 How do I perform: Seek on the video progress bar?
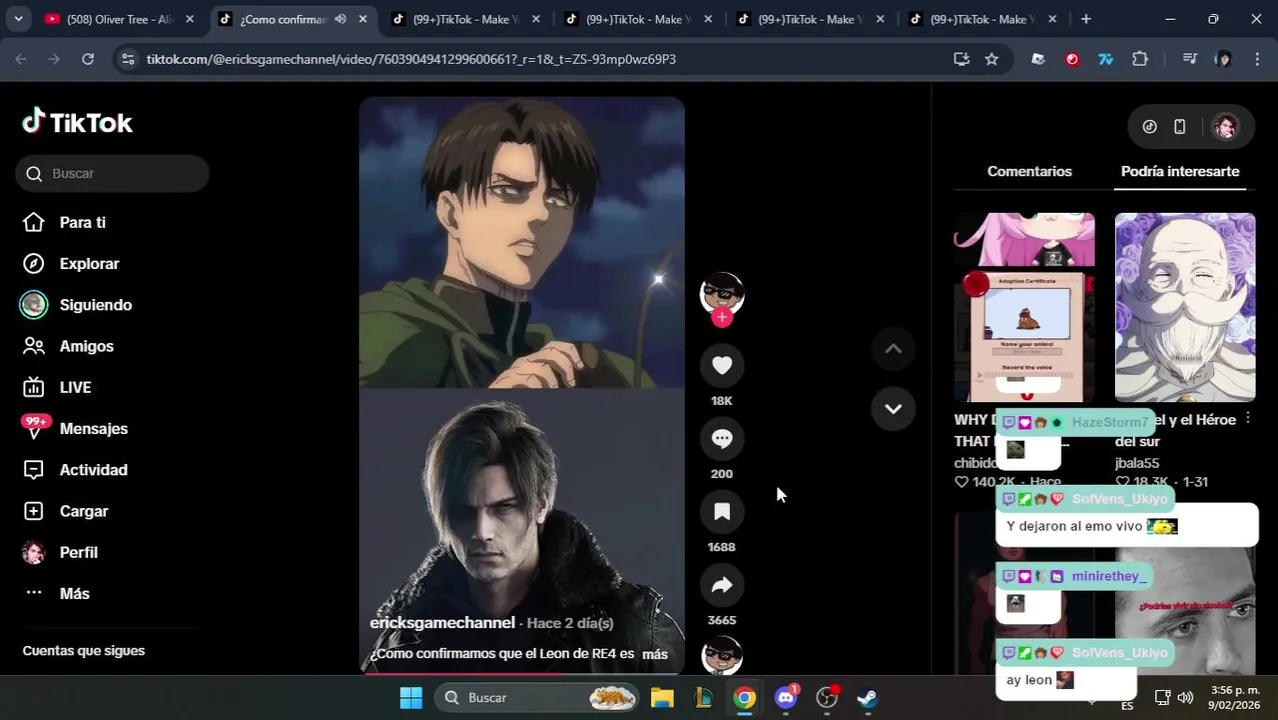point(522,673)
